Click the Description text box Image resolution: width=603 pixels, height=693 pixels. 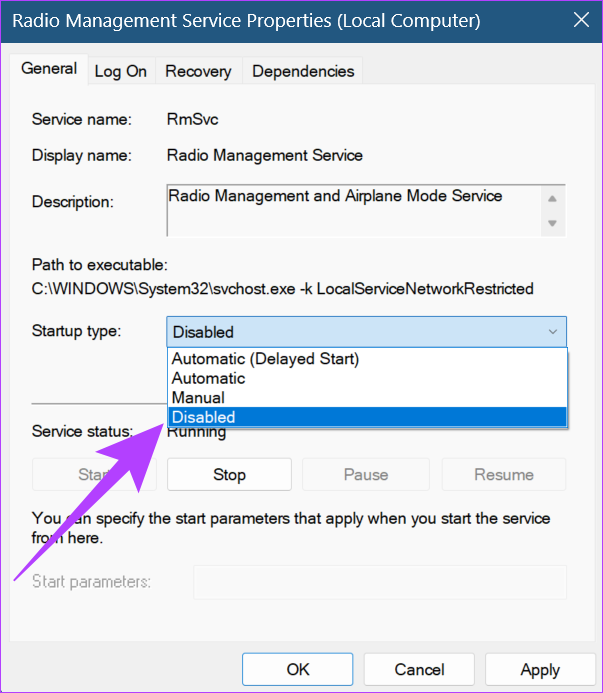click(x=354, y=211)
